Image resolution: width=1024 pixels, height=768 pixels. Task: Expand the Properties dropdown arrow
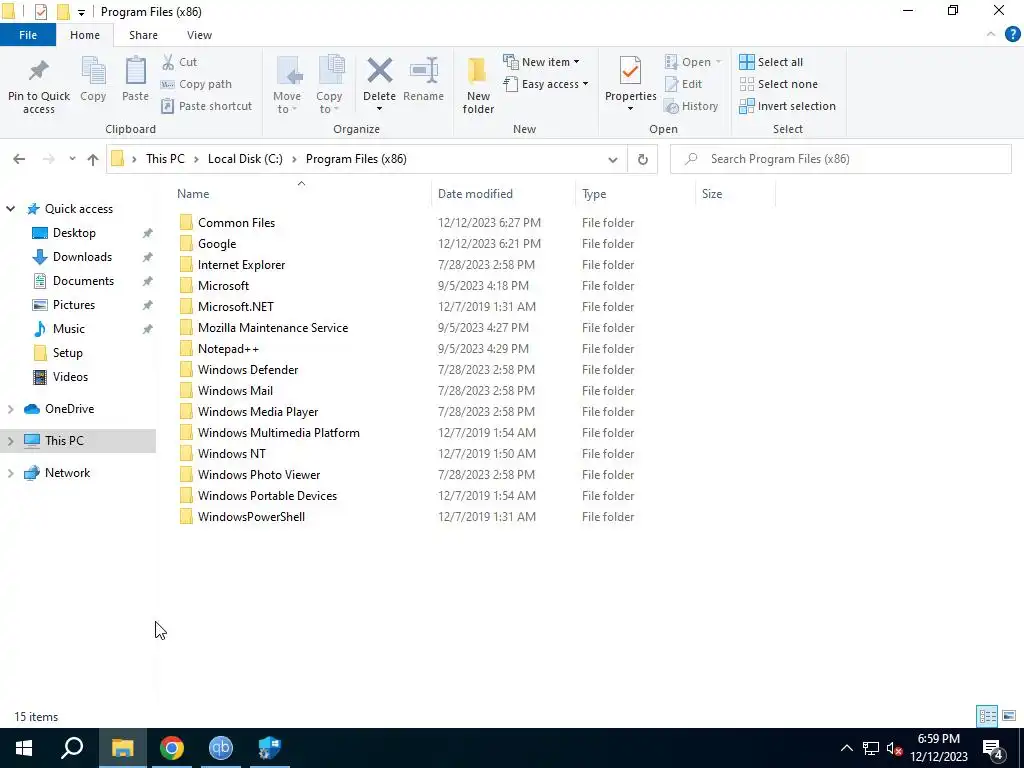point(630,109)
